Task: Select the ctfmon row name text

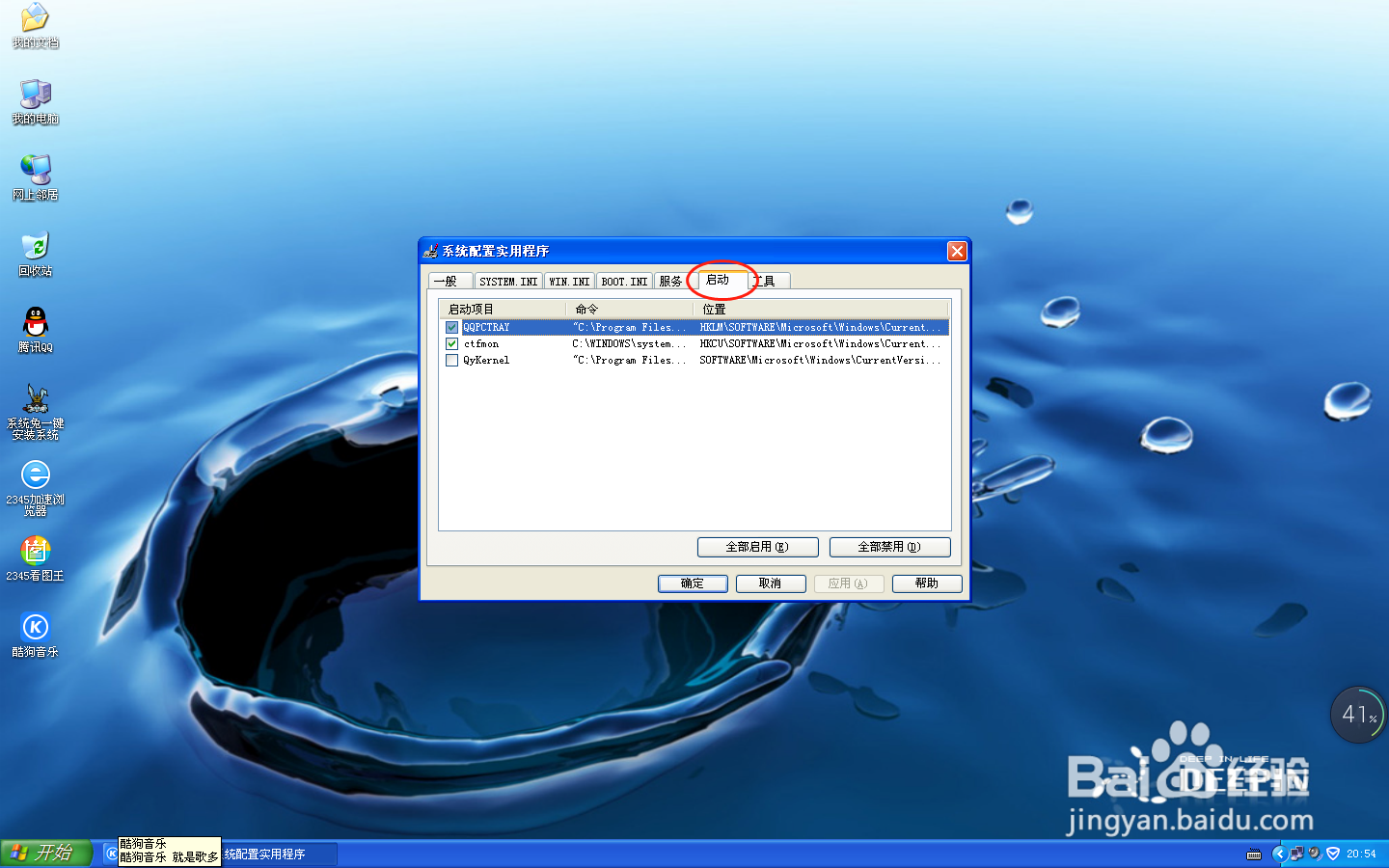Action: 481,344
